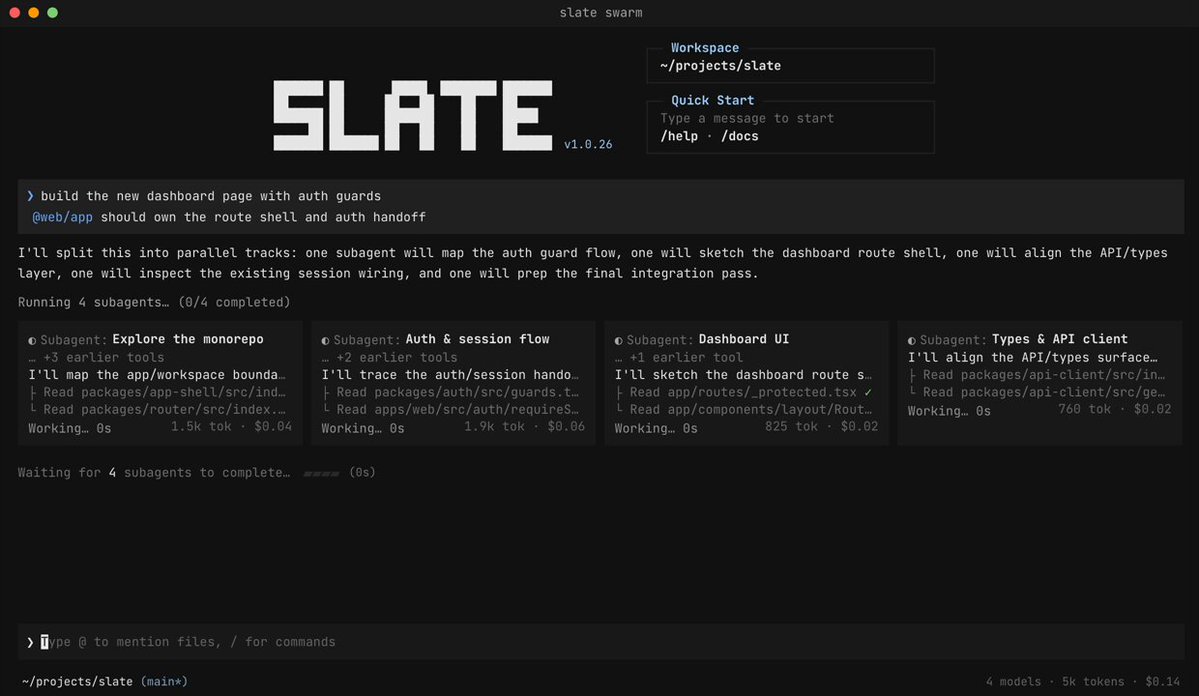Viewport: 1199px width, 696px height.
Task: Click the main* git branch indicator
Action: [164, 681]
